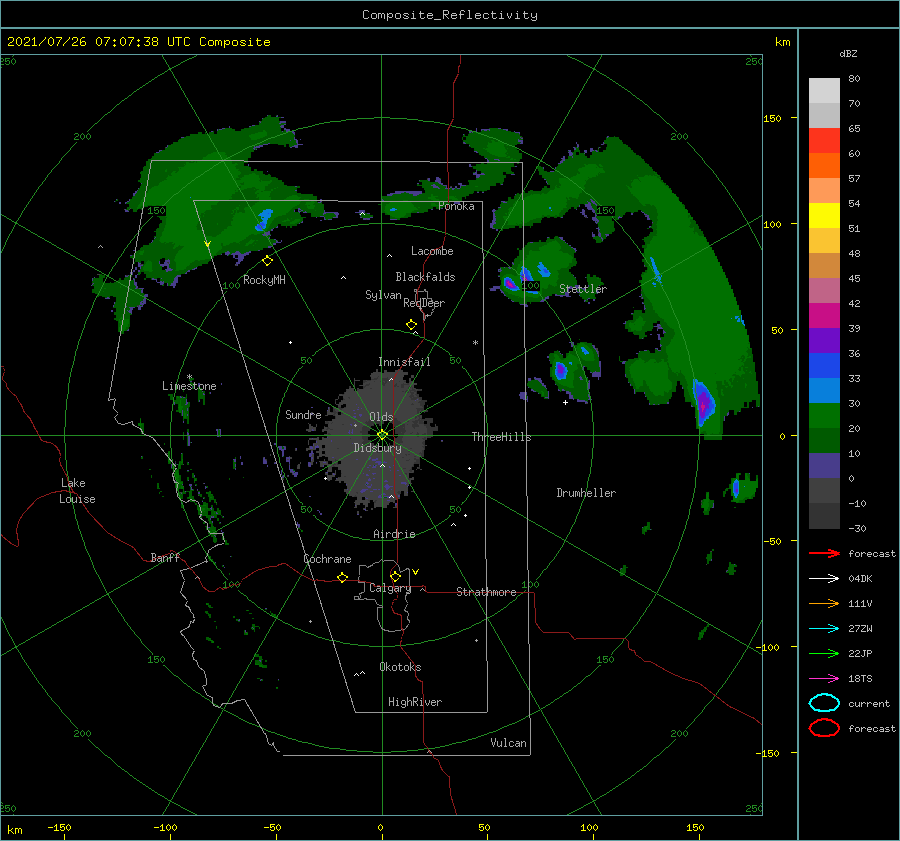900x841 pixels.
Task: Click the bright green swatch between 30 and 20
Action: [x=824, y=415]
